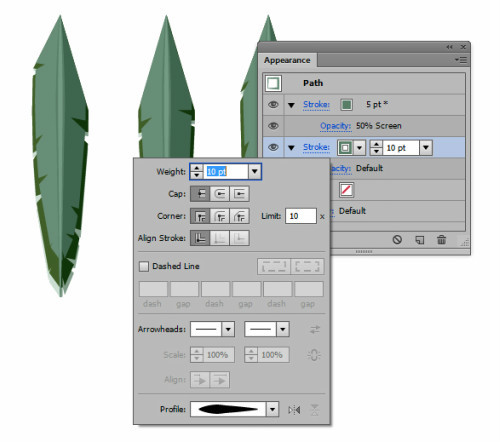Click the green 5 pt stroke color swatch

click(347, 105)
